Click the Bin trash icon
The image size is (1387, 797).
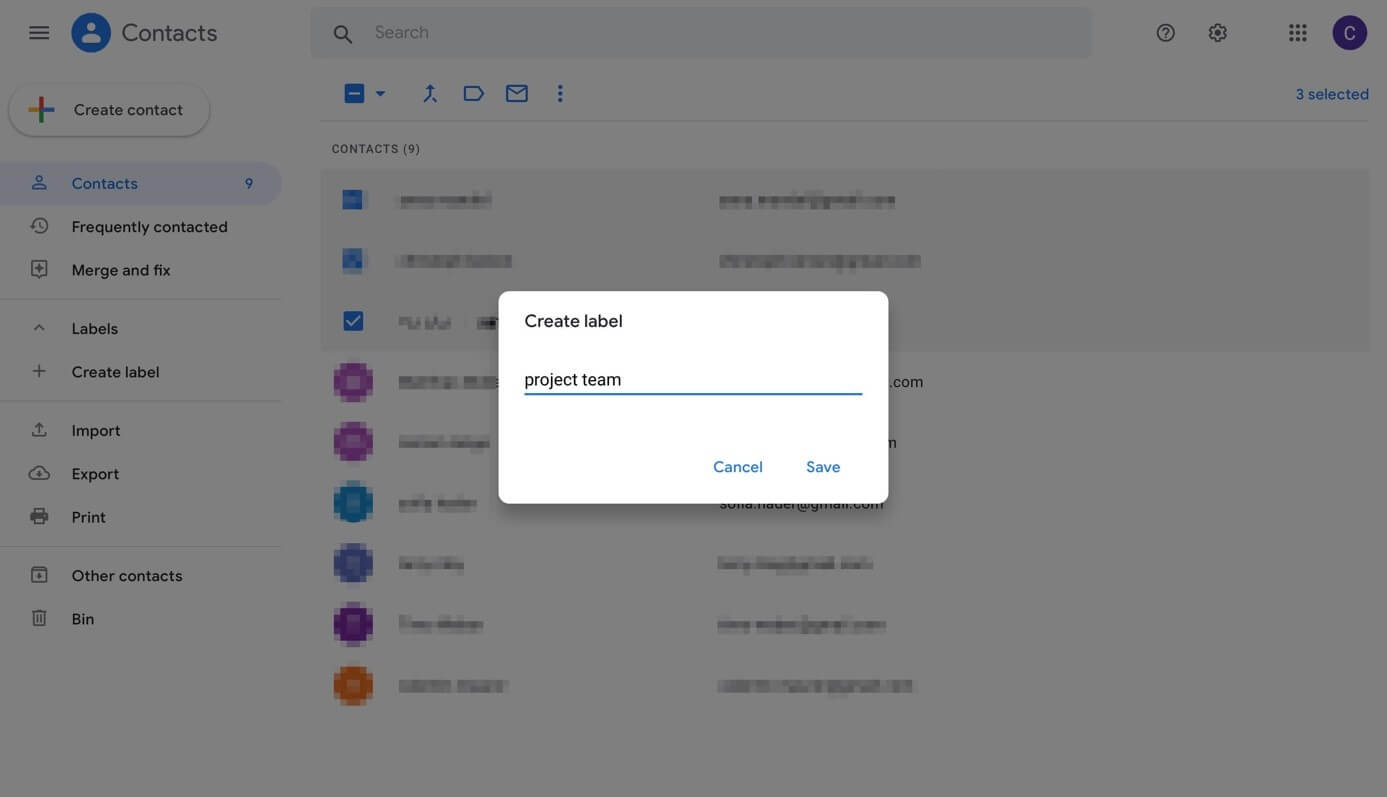pos(39,618)
